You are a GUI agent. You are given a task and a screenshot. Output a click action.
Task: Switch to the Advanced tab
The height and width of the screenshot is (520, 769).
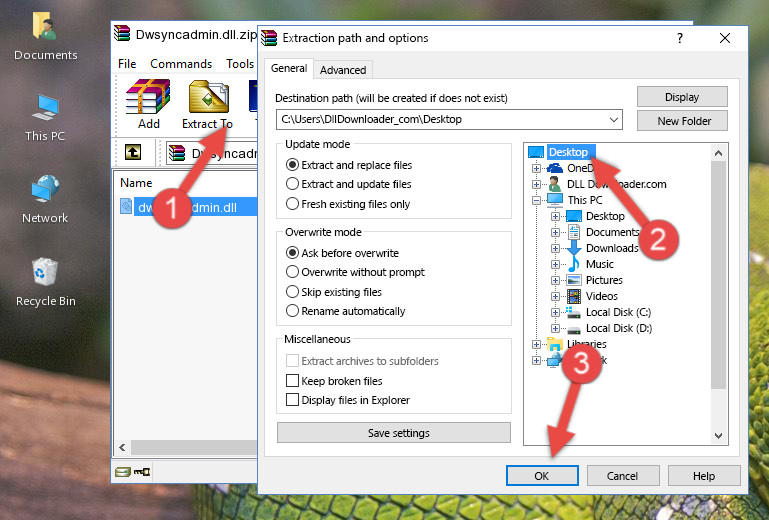click(x=343, y=70)
